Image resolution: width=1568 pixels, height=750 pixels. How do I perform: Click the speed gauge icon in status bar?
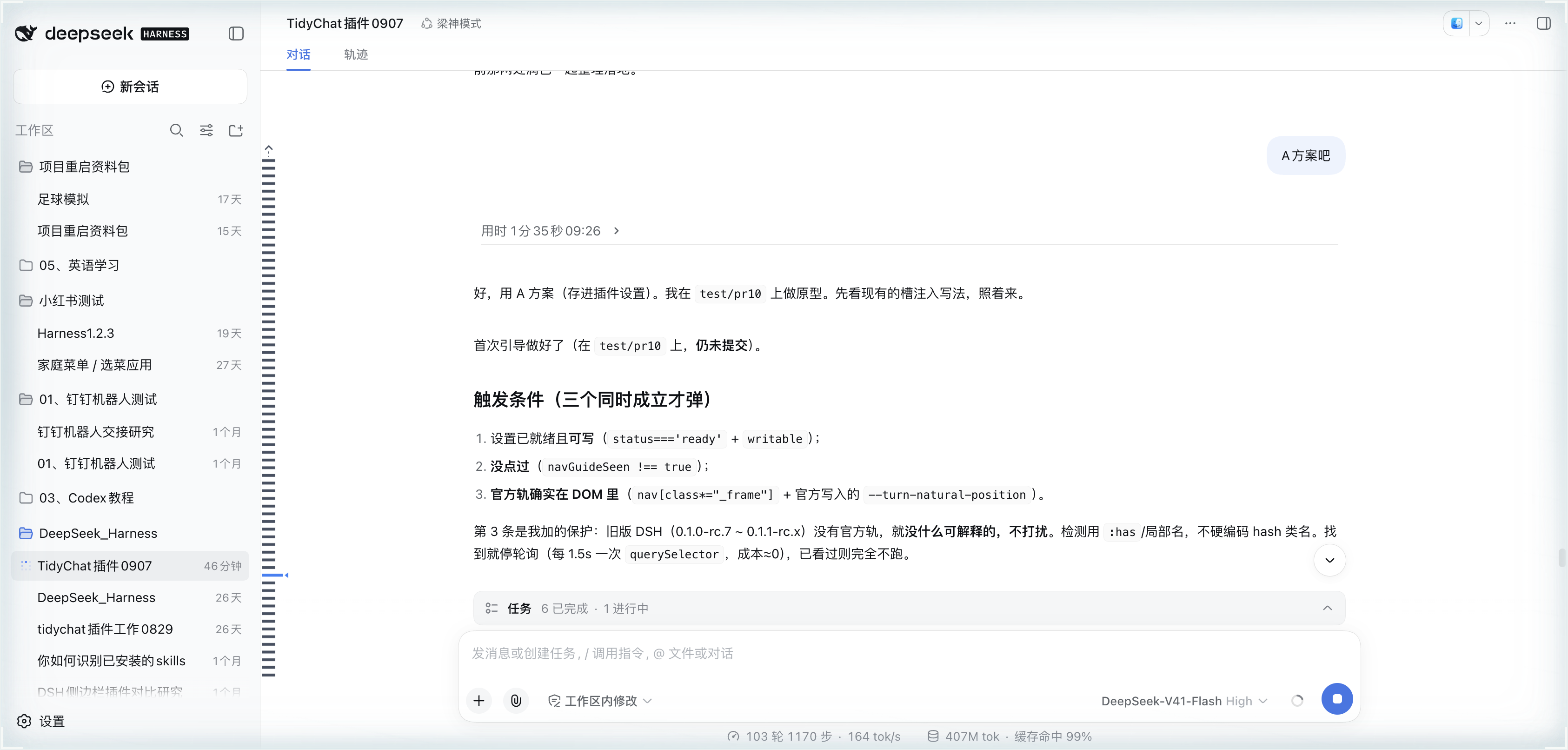pyautogui.click(x=733, y=737)
